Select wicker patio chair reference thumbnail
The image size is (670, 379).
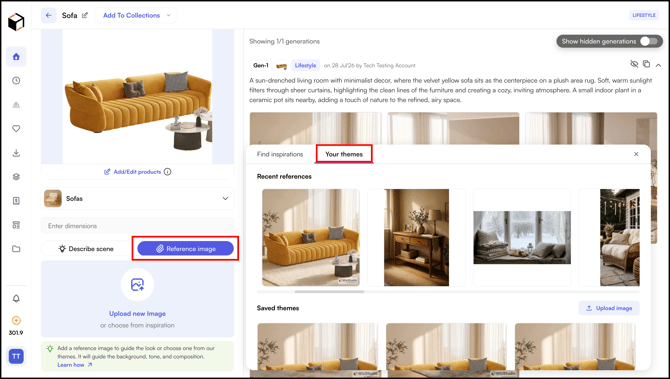[620, 238]
